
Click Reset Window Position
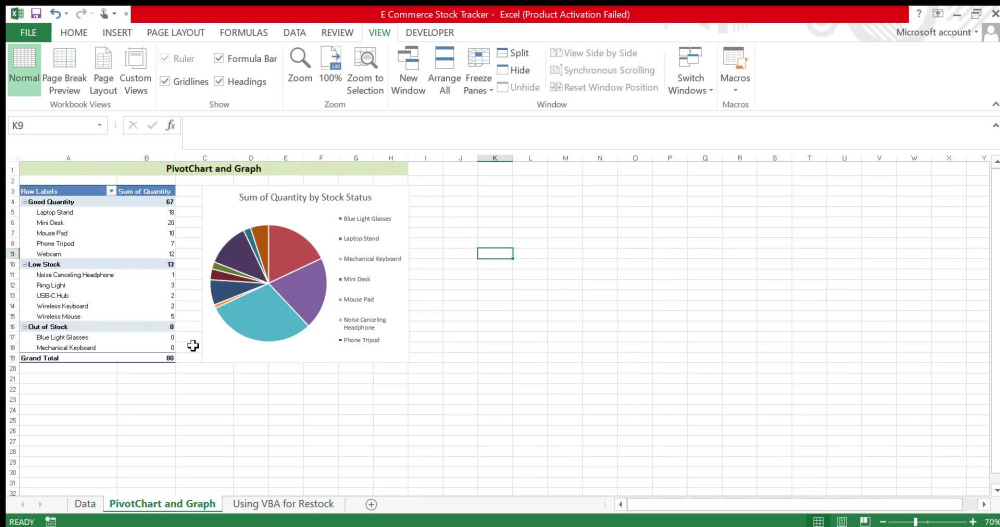click(x=604, y=87)
